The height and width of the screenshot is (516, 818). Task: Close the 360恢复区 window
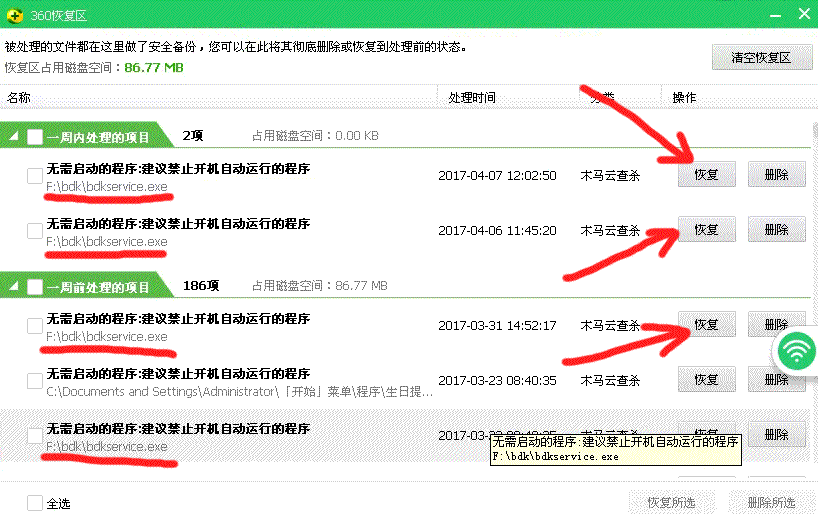[804, 14]
